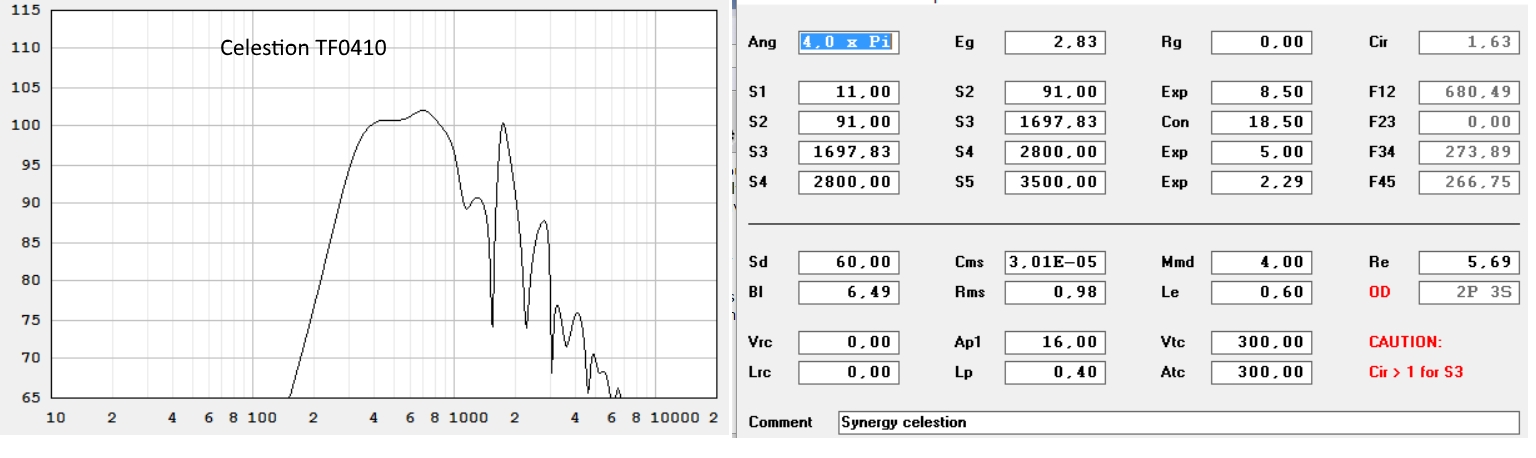Click the Con label
Screen dimensions: 1536x458
[1173, 122]
